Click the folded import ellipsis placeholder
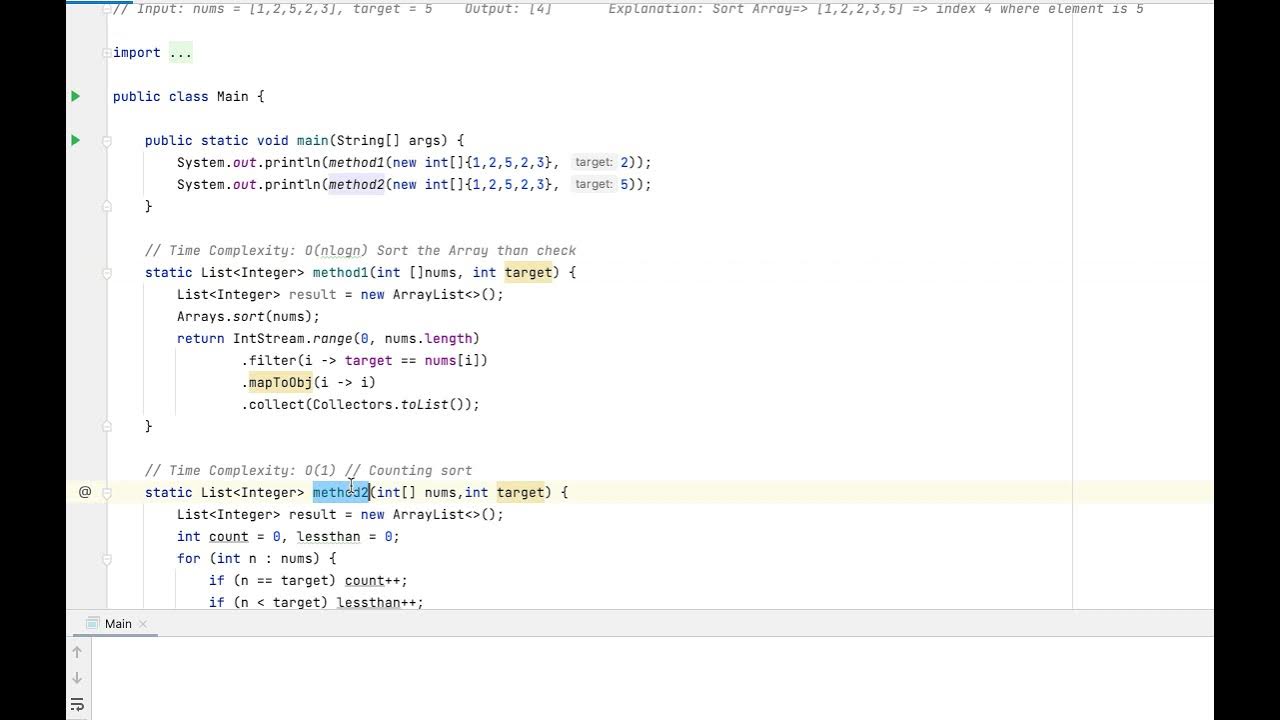The image size is (1280, 720). click(x=180, y=52)
